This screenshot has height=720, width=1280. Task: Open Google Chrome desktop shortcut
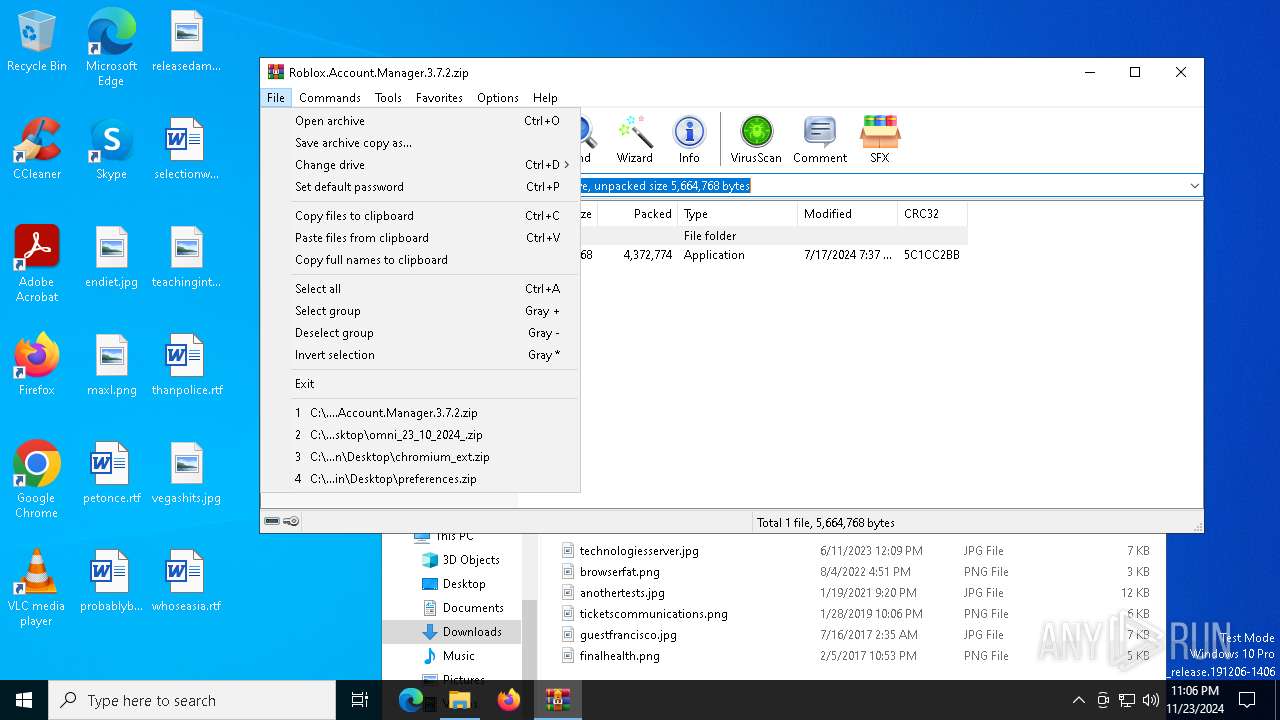click(x=37, y=479)
